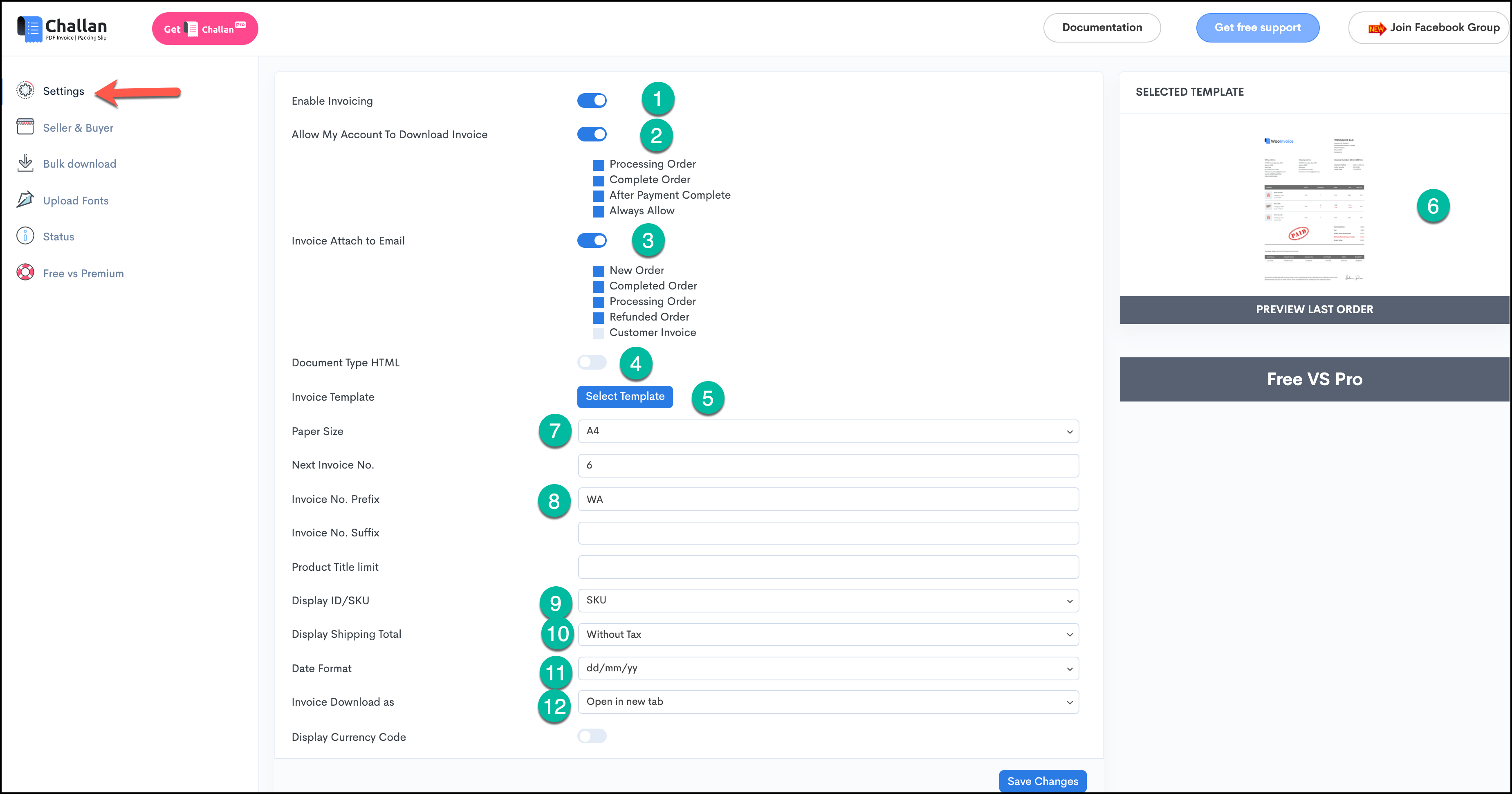Open the Paper Size dropdown
The height and width of the screenshot is (794, 1512).
[828, 431]
